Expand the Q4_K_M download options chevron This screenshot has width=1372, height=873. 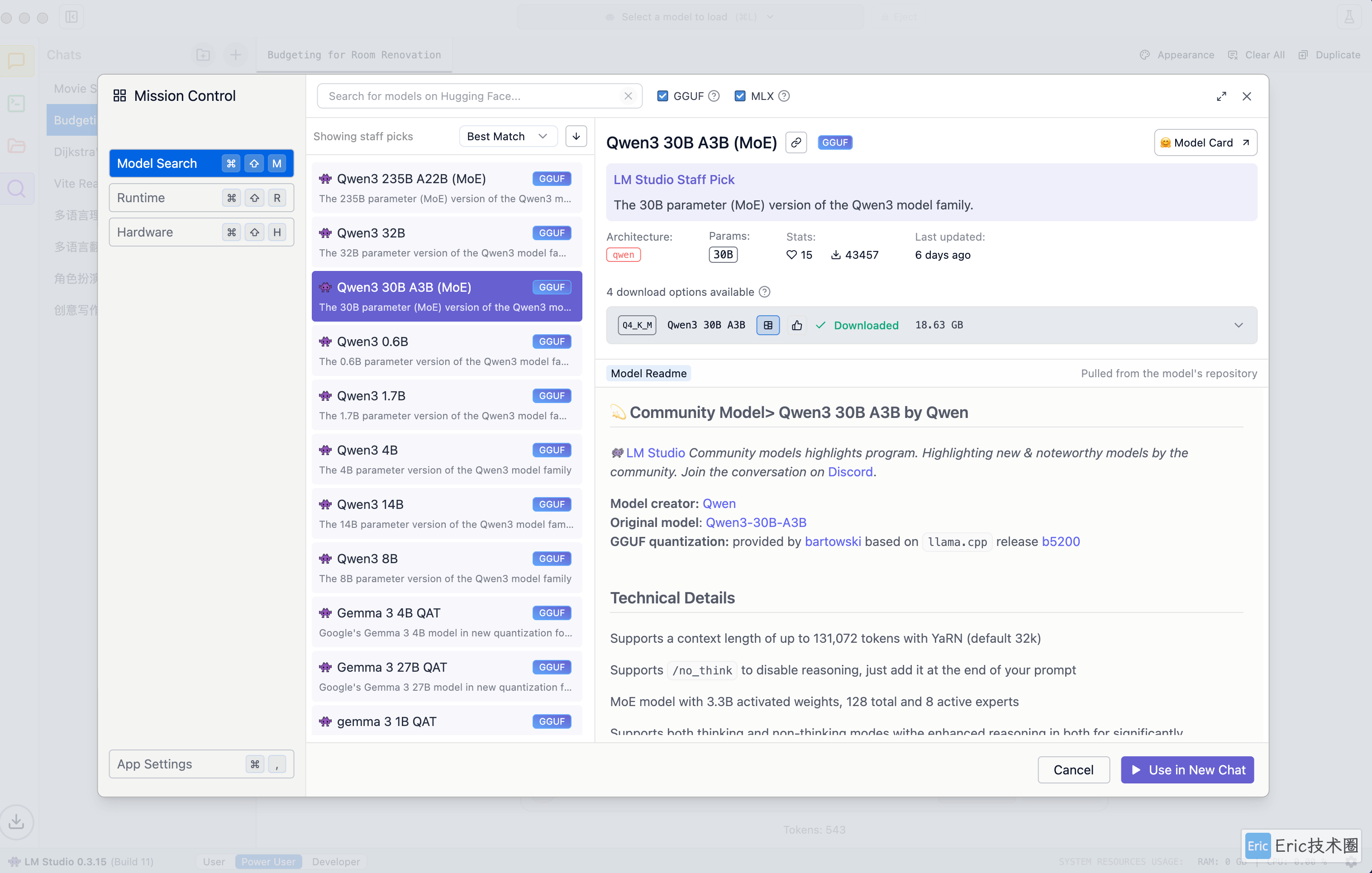click(1239, 325)
